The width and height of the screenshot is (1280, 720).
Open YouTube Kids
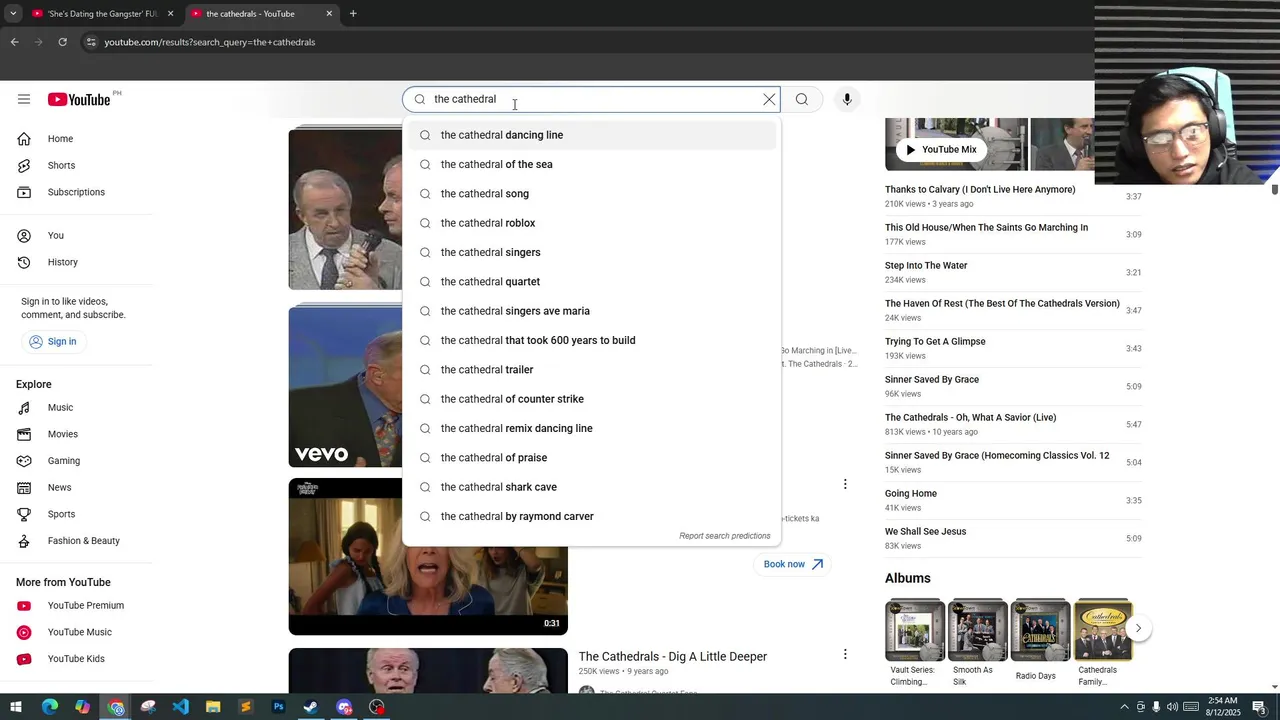coord(77,659)
